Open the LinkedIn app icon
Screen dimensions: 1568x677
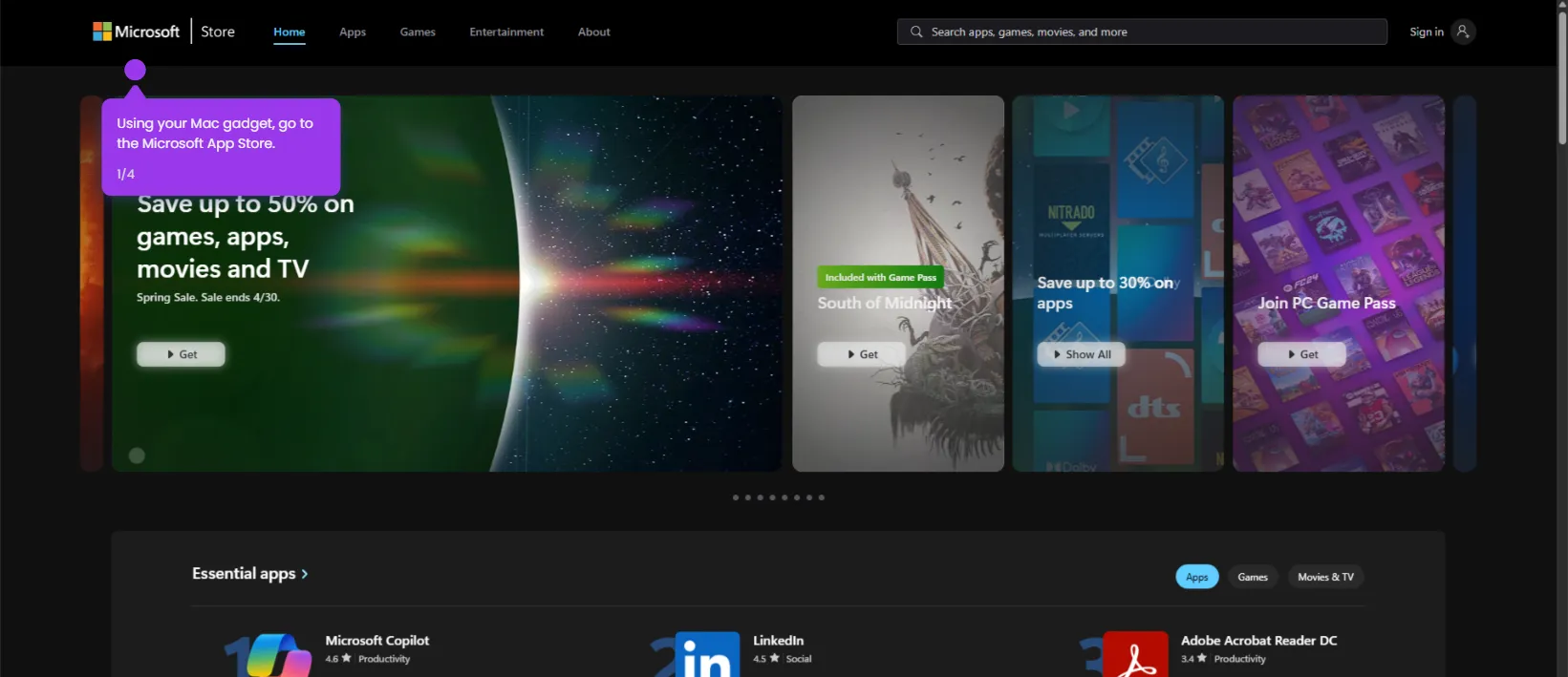707,655
